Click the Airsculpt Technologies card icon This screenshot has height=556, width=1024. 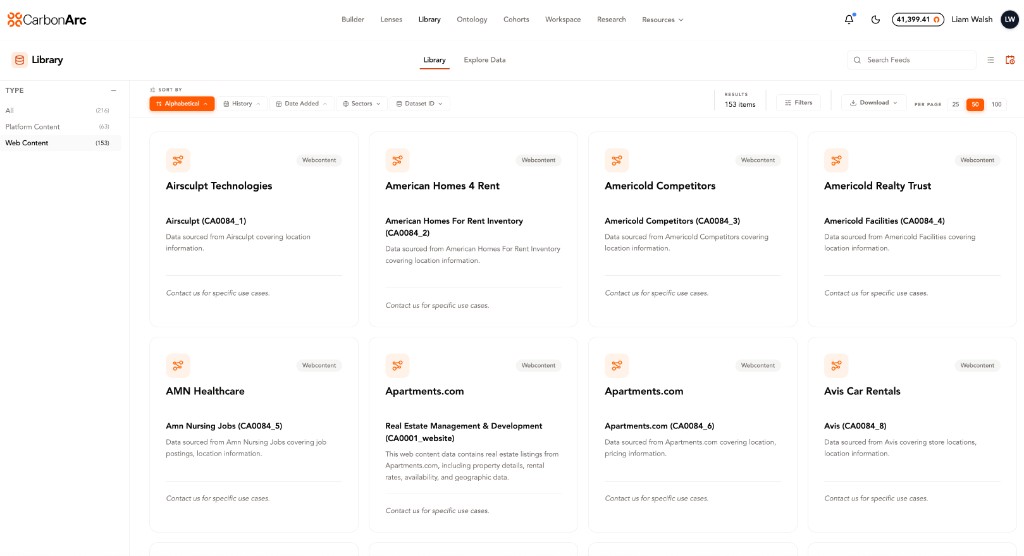178,160
